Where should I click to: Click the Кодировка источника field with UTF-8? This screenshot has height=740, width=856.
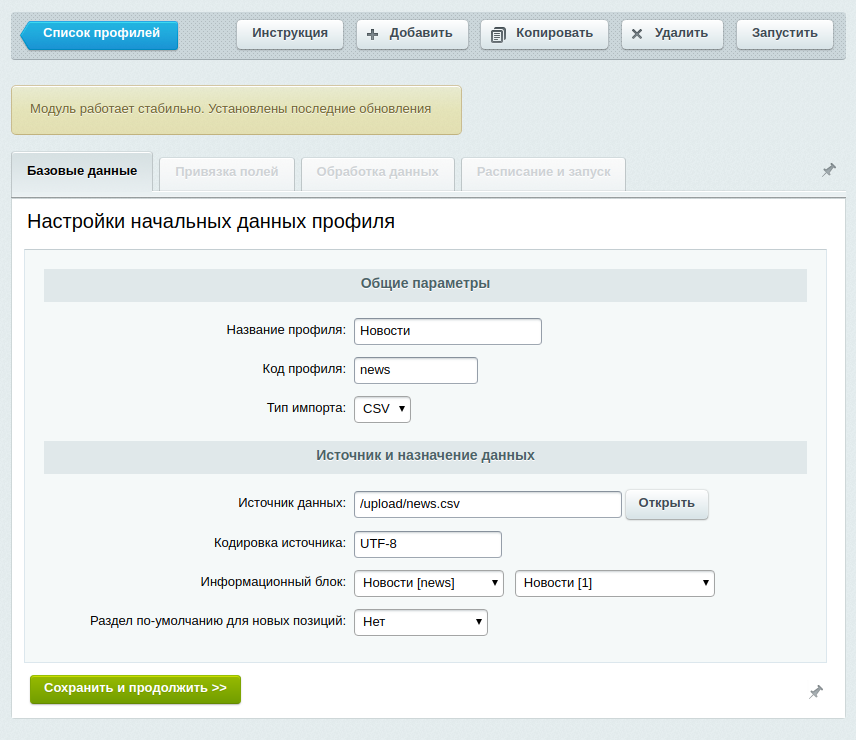click(x=427, y=544)
